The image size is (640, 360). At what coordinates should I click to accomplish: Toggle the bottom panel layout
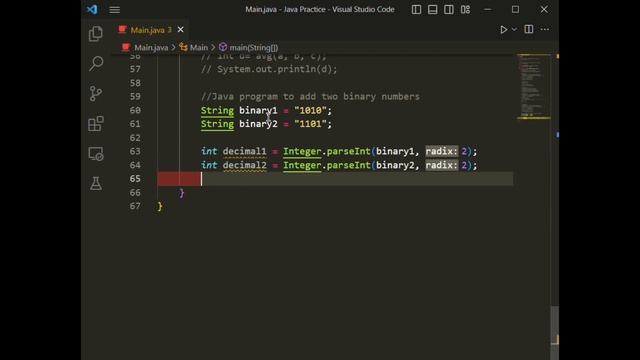(x=433, y=9)
